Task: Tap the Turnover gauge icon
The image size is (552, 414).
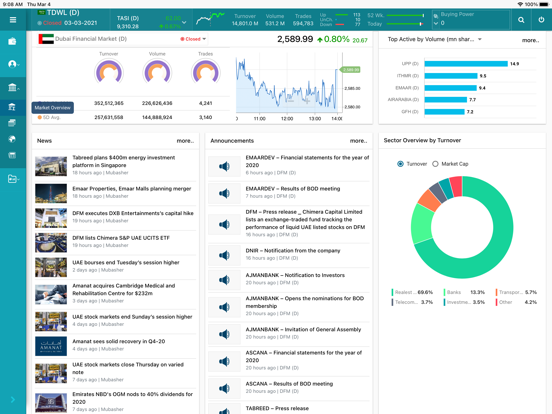Action: click(x=109, y=72)
